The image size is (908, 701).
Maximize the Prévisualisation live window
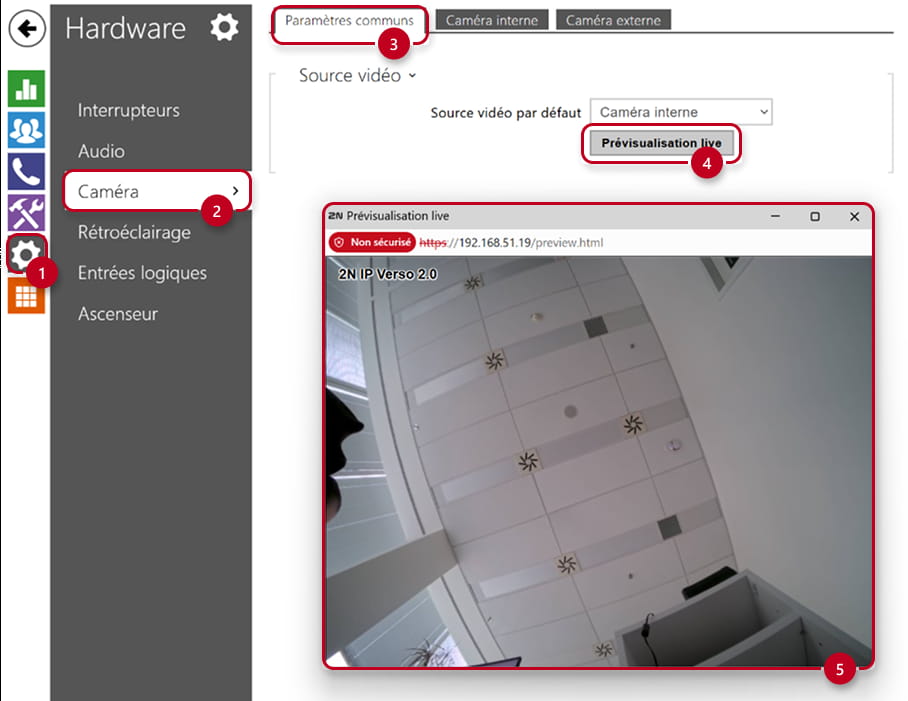815,216
